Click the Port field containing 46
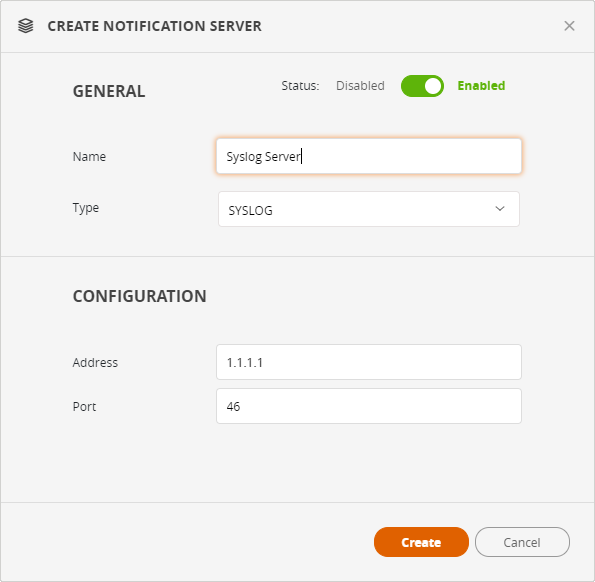595x582 pixels. pos(369,406)
